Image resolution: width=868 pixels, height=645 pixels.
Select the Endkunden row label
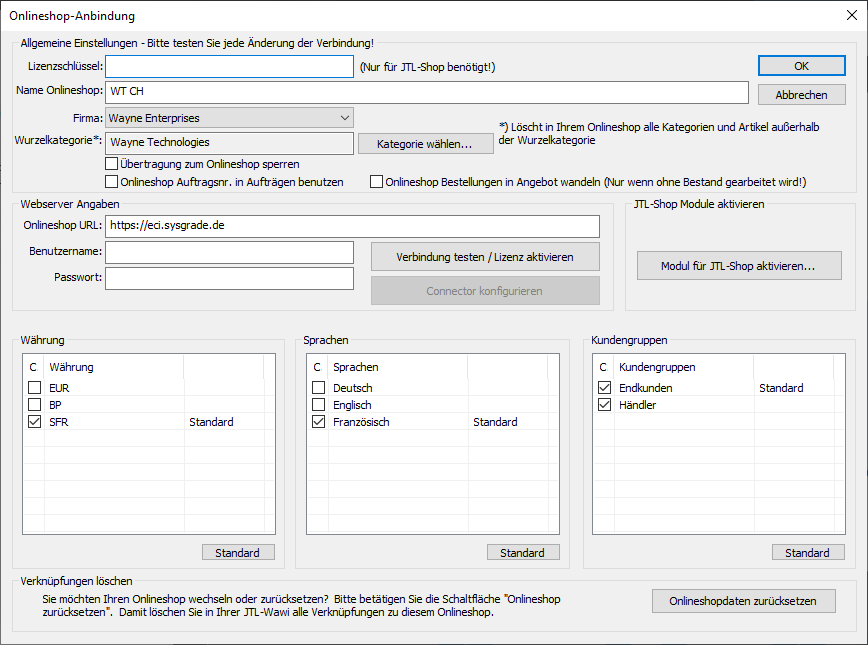[x=645, y=388]
